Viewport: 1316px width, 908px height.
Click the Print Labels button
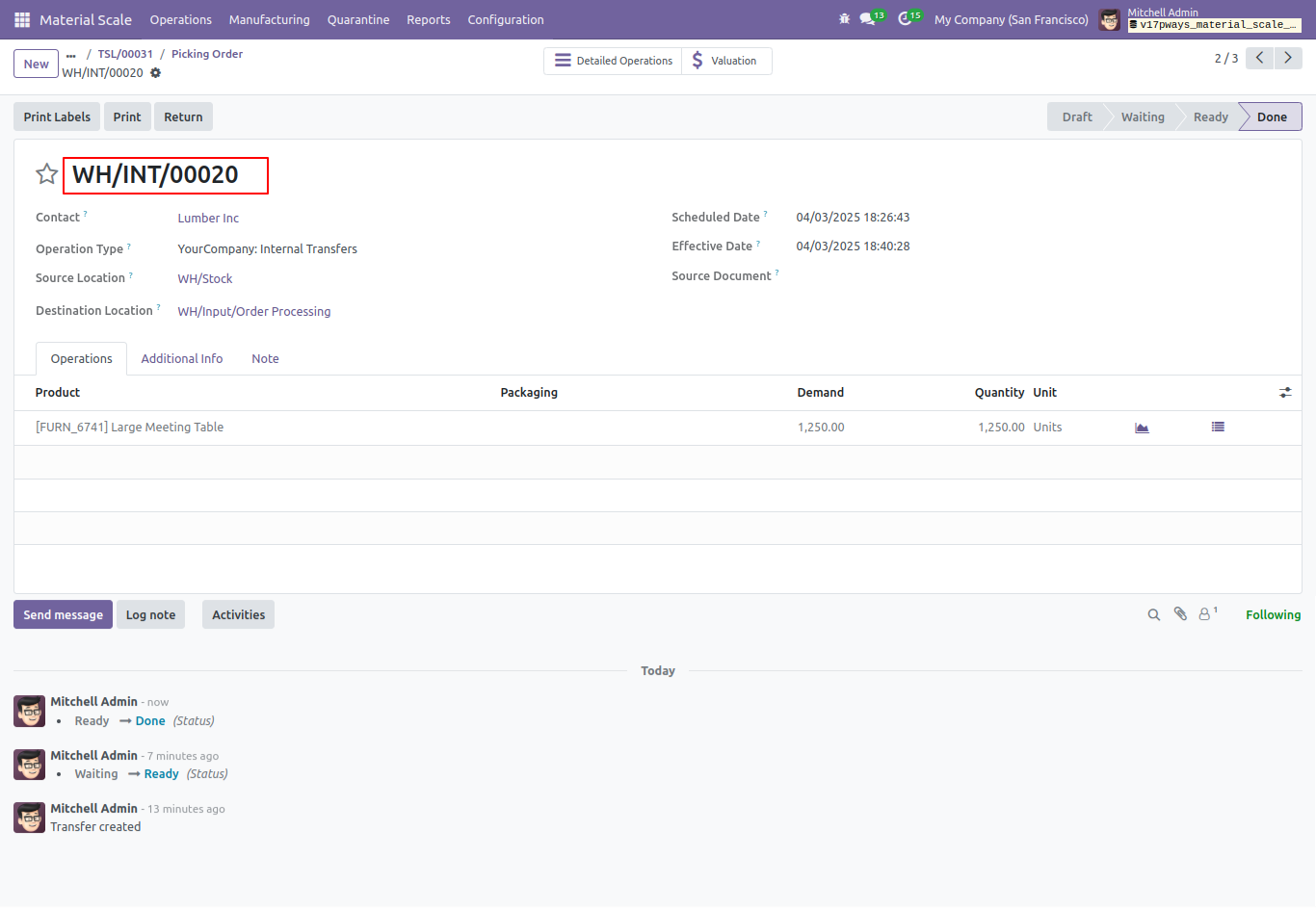click(57, 117)
